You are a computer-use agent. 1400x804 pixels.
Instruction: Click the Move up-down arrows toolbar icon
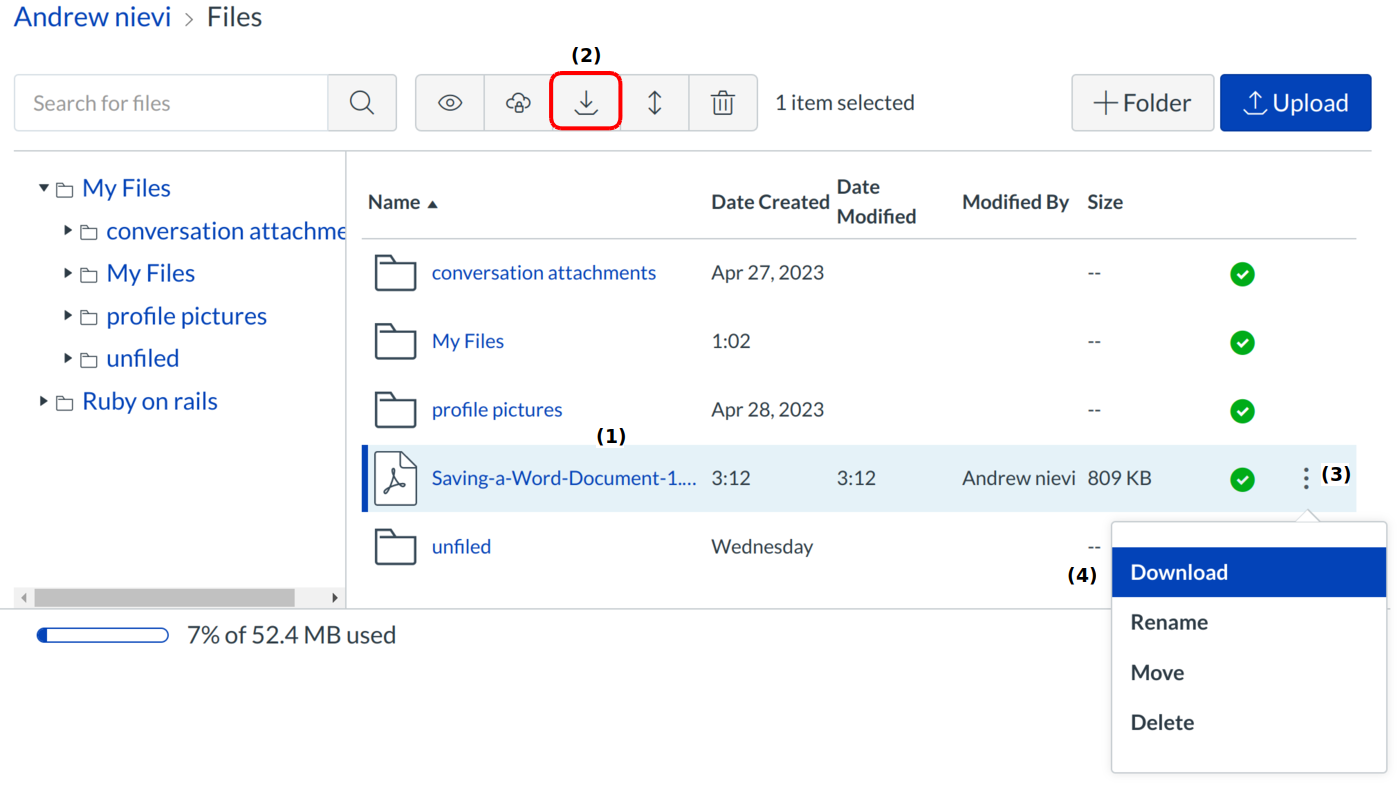[x=655, y=103]
